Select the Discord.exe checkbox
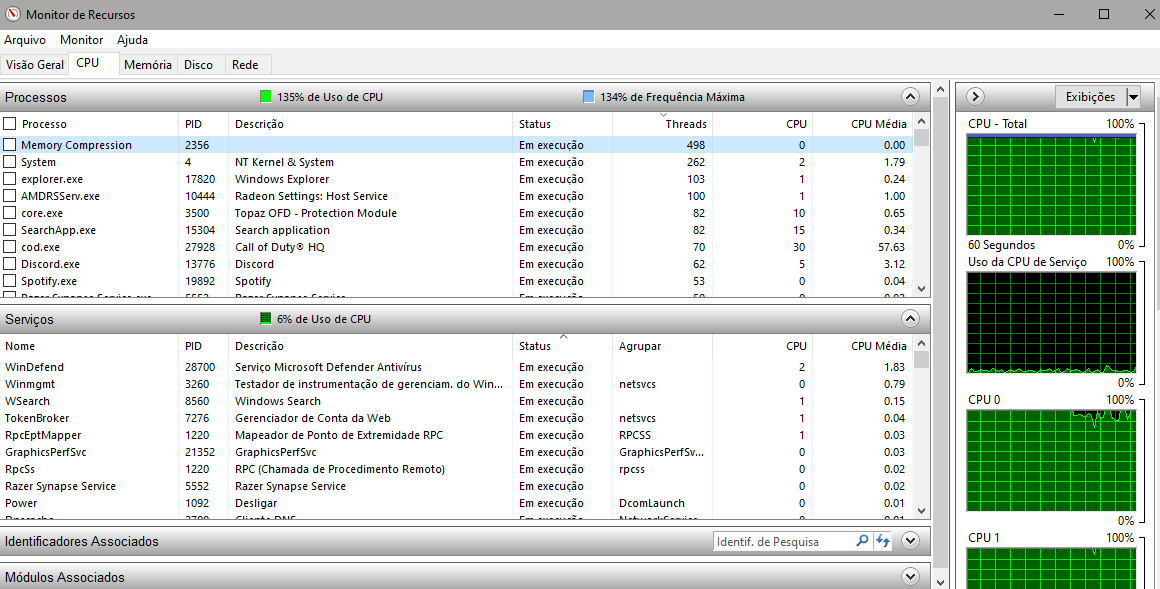Viewport: 1160px width, 589px height. (x=10, y=264)
